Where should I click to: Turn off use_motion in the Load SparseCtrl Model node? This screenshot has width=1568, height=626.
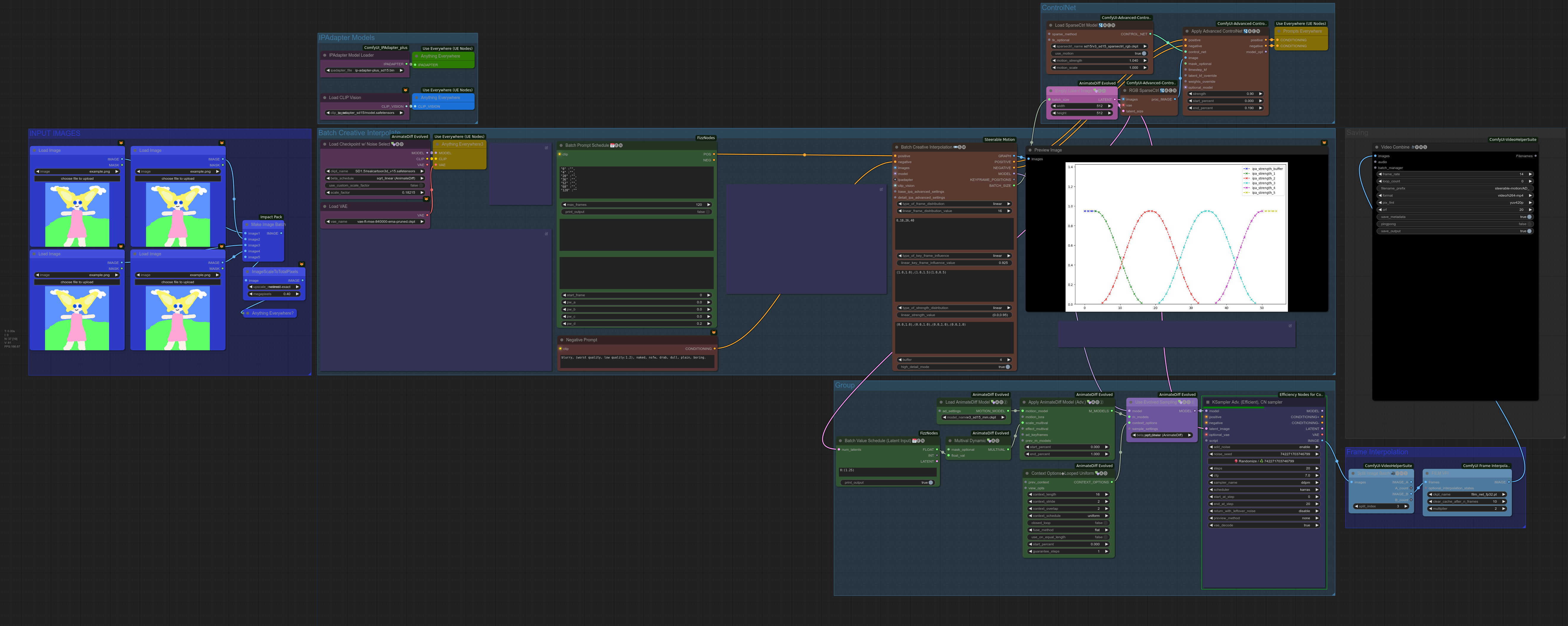pos(1144,54)
